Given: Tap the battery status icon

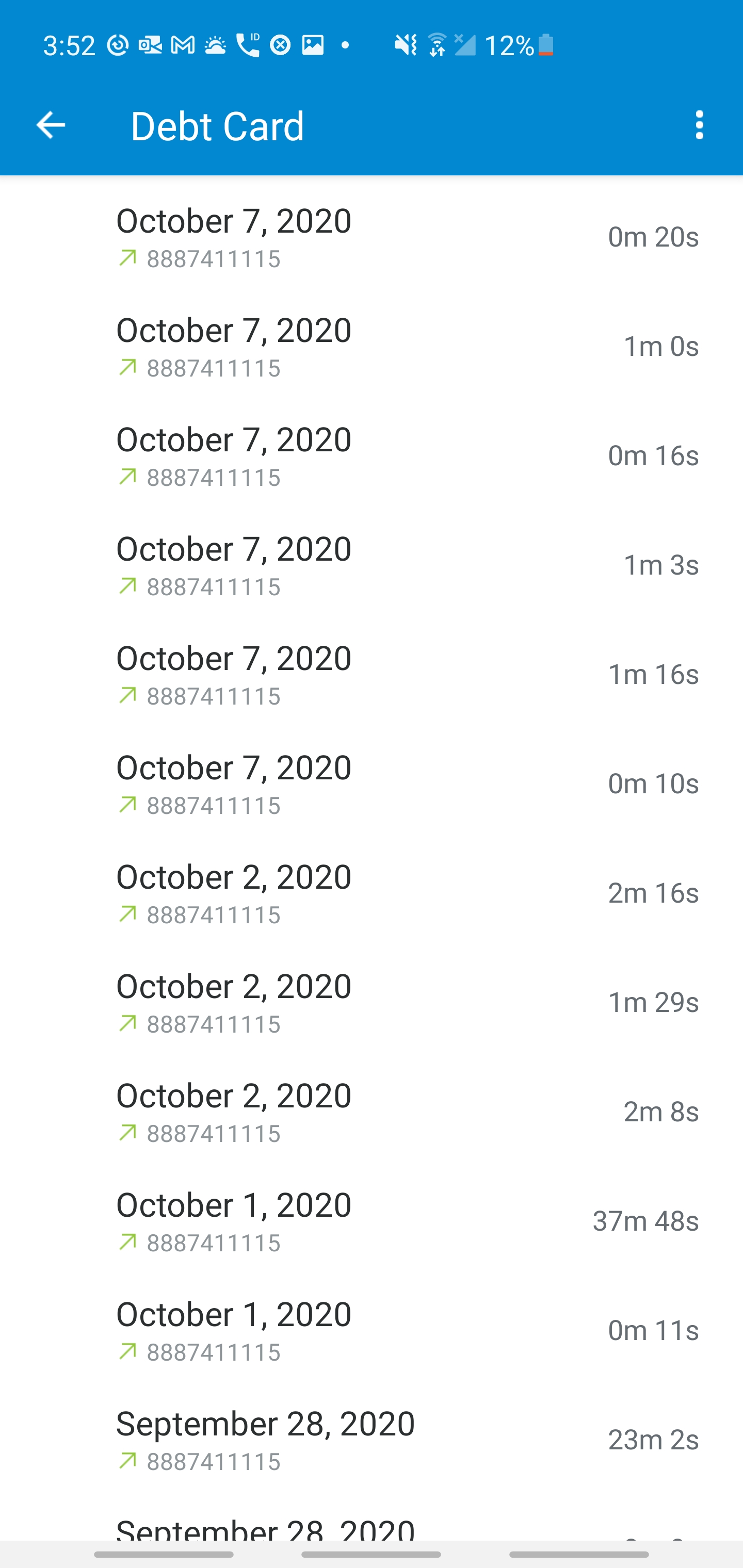Looking at the screenshot, I should click(546, 45).
